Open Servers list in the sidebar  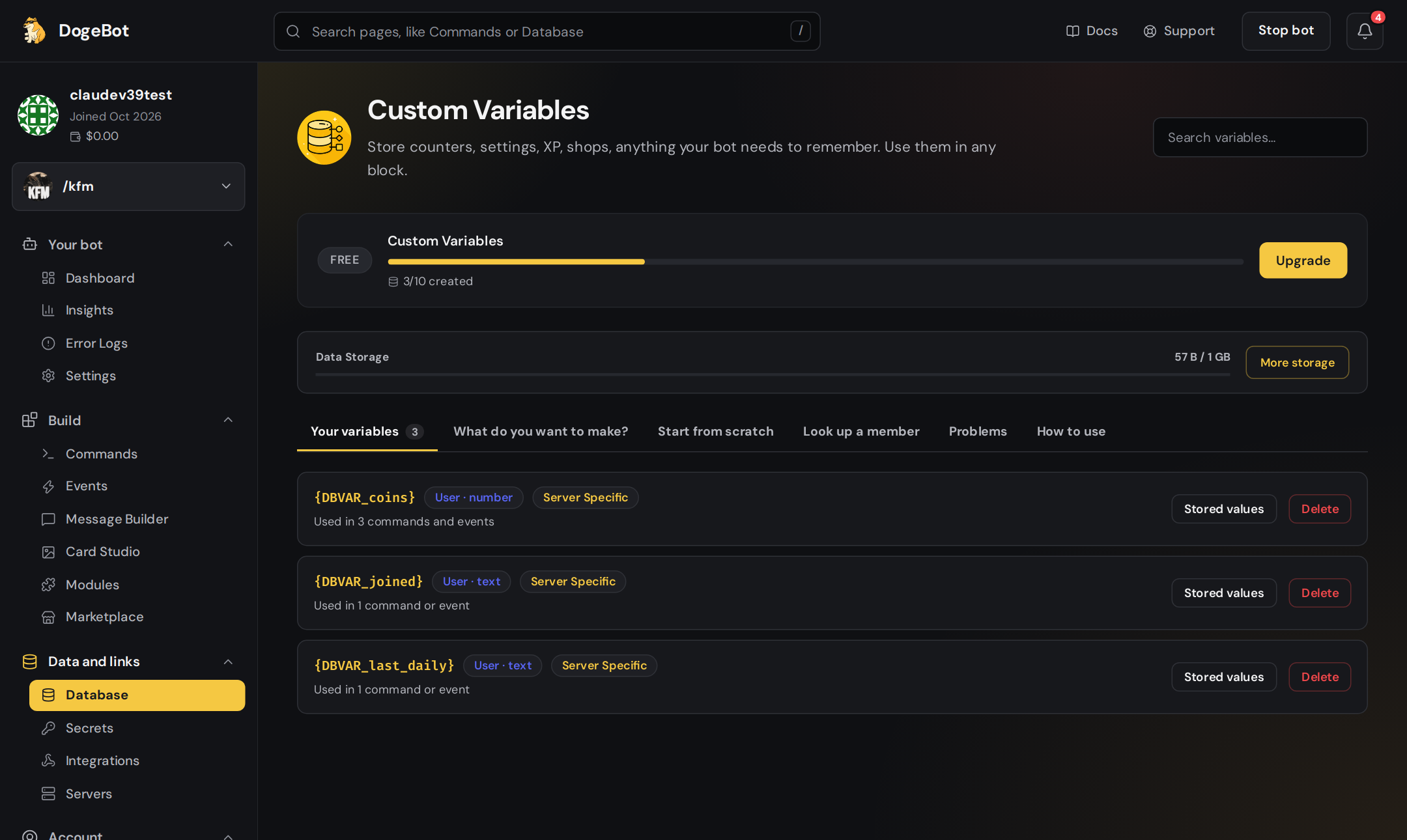[x=89, y=794]
